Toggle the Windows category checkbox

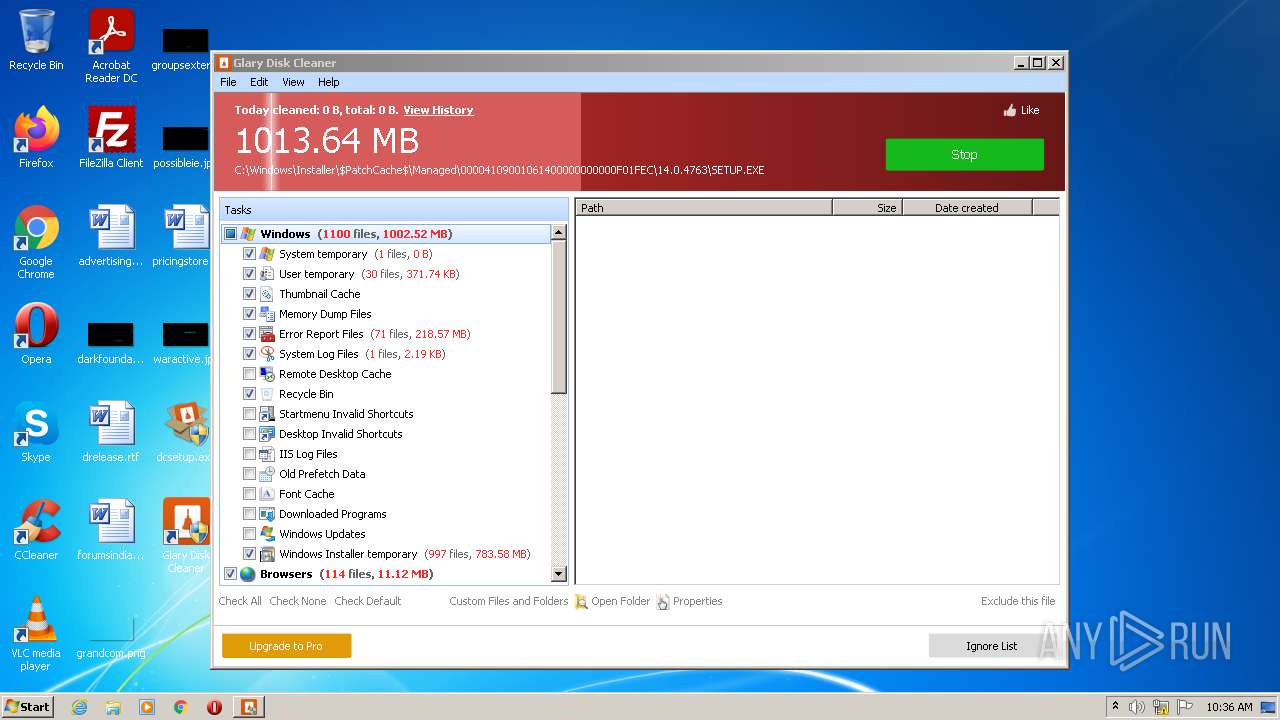(x=230, y=234)
